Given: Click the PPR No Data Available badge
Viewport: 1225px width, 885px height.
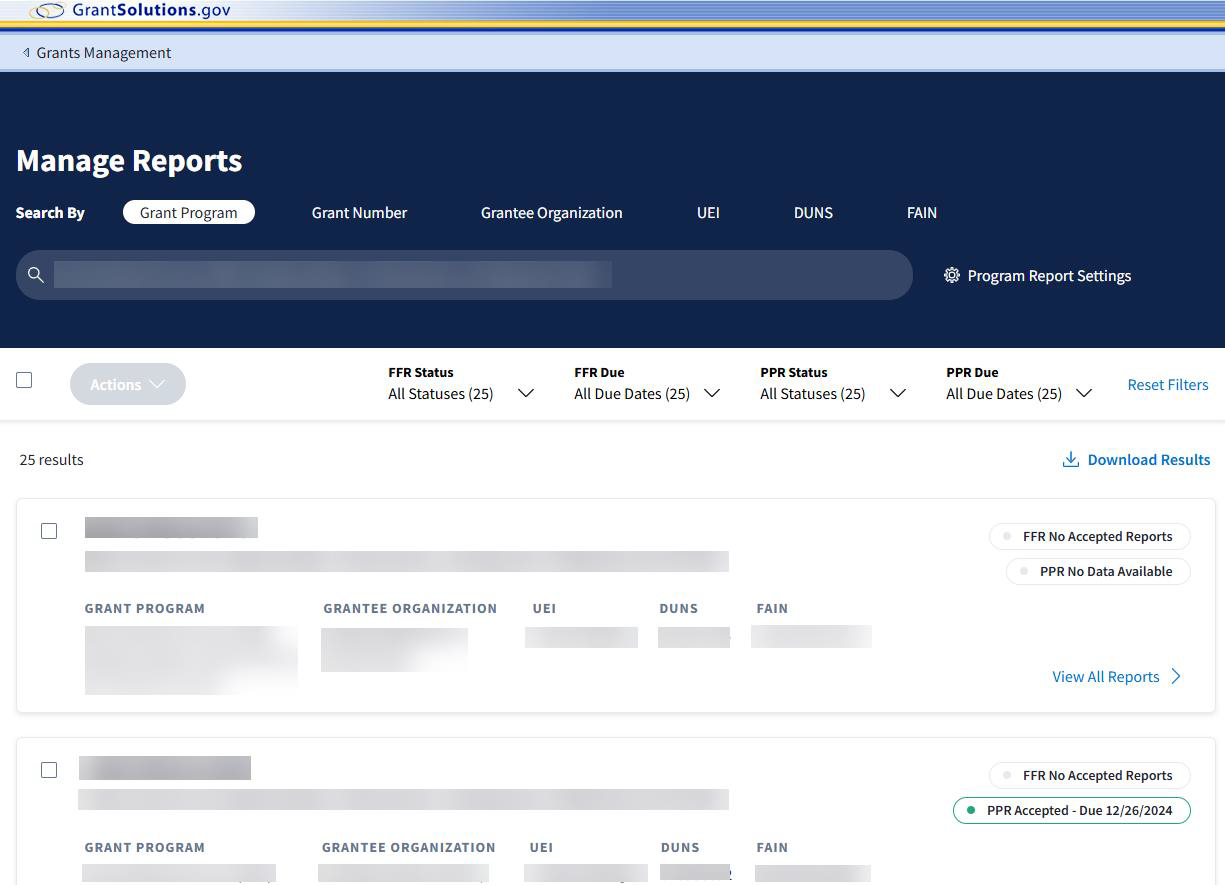Looking at the screenshot, I should (1097, 571).
